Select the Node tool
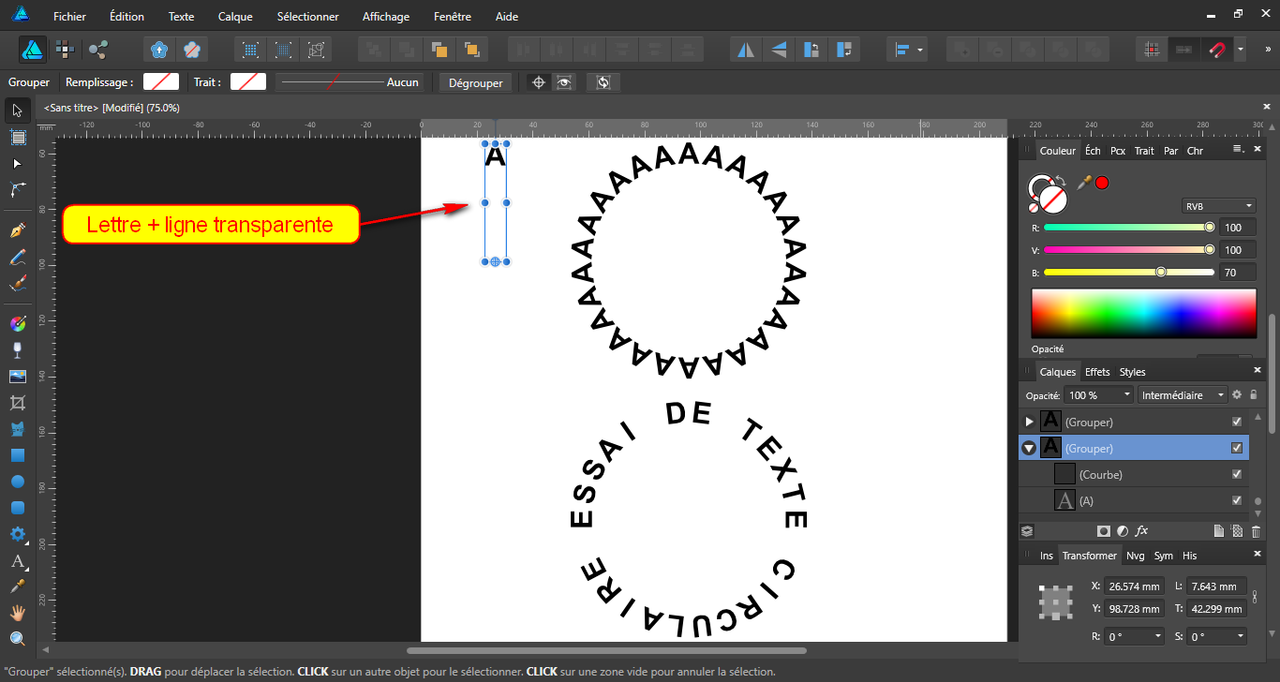This screenshot has width=1280, height=682. click(17, 163)
